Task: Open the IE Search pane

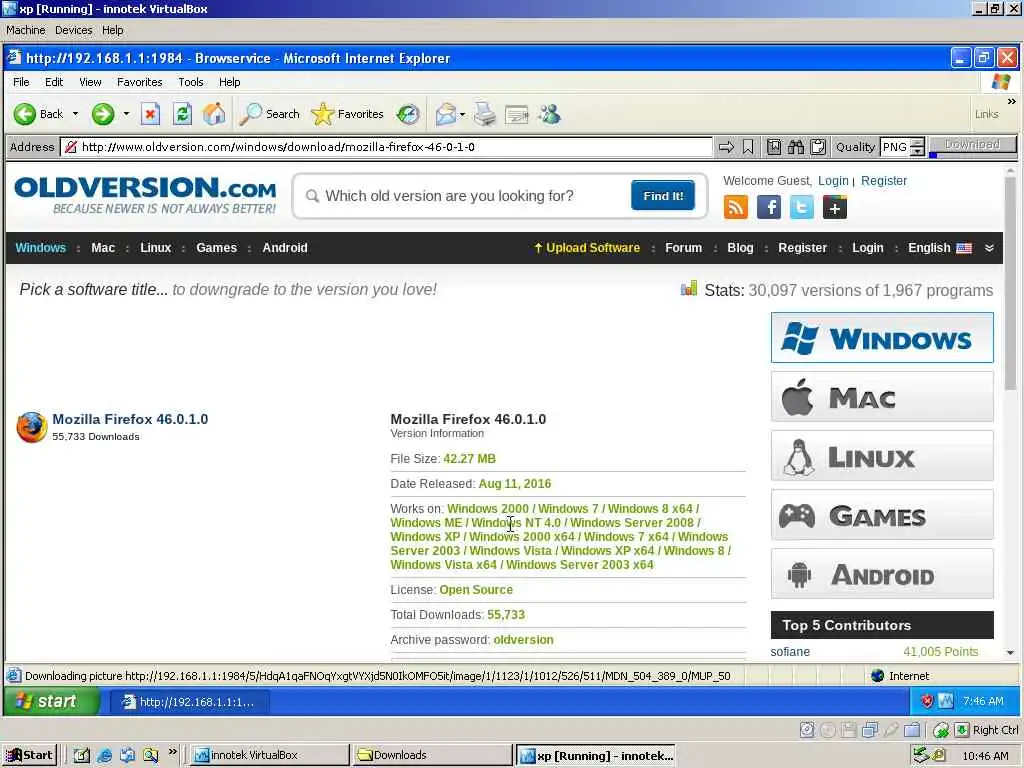Action: coord(269,114)
